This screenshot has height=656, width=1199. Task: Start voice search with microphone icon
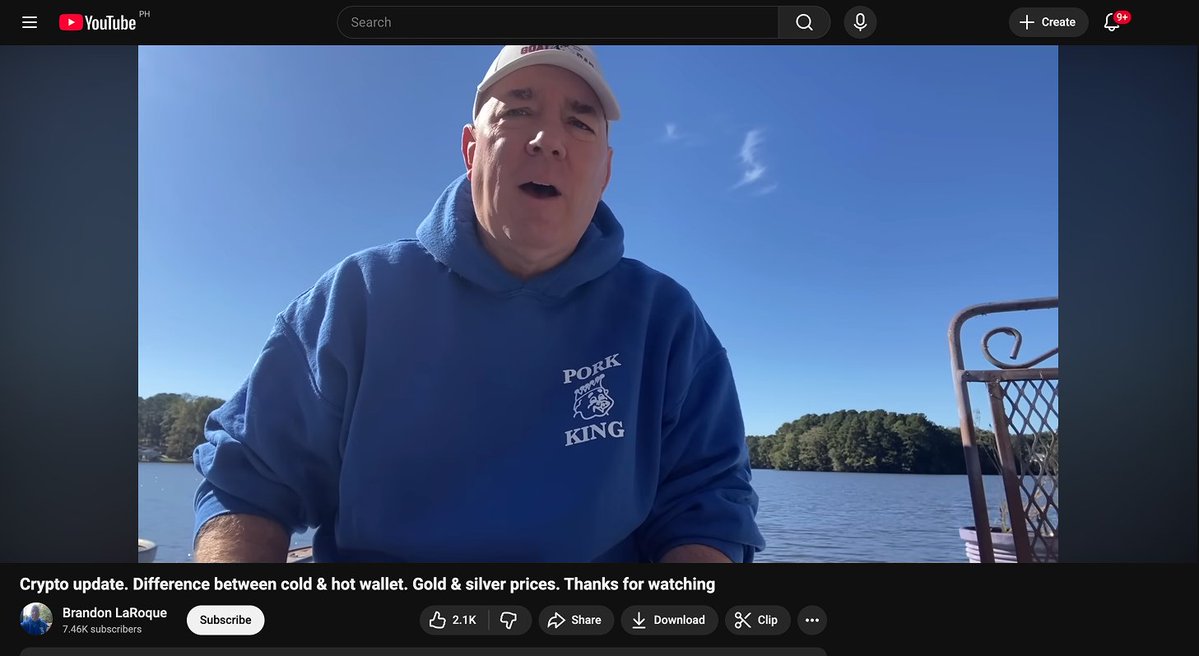tap(859, 22)
